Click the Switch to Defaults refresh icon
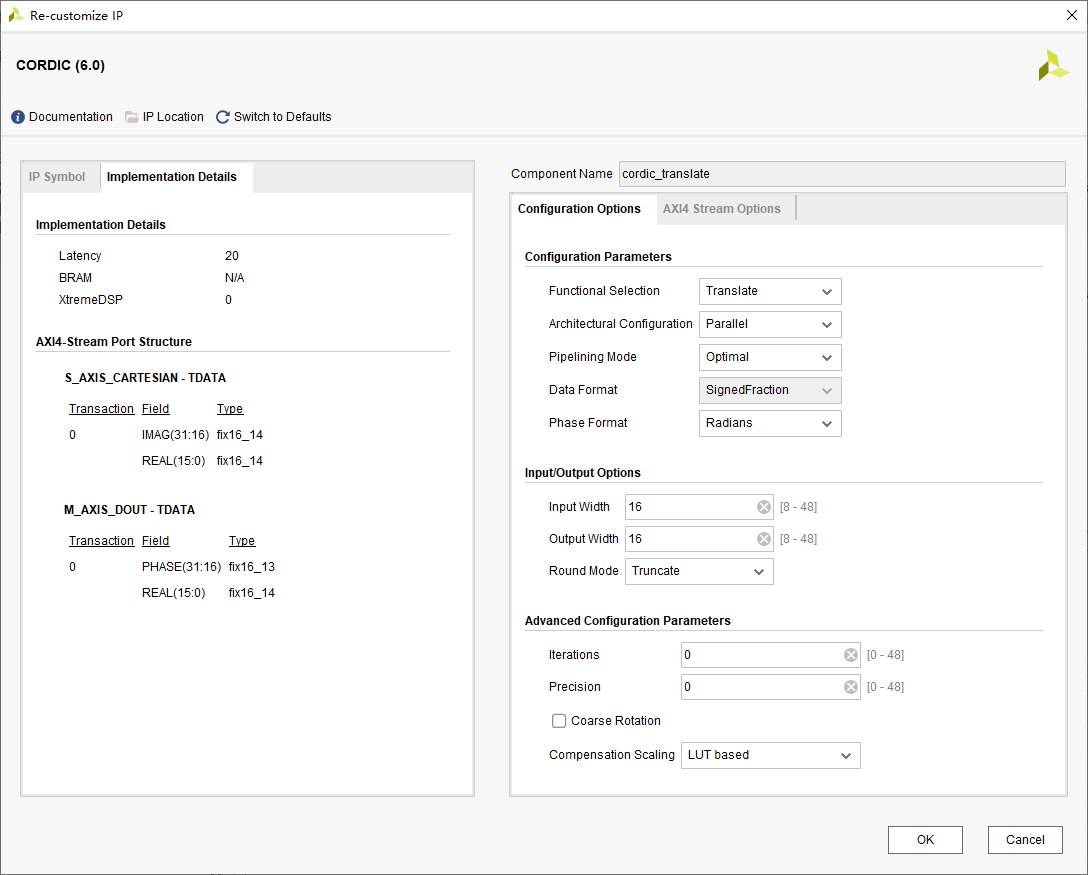 click(222, 116)
